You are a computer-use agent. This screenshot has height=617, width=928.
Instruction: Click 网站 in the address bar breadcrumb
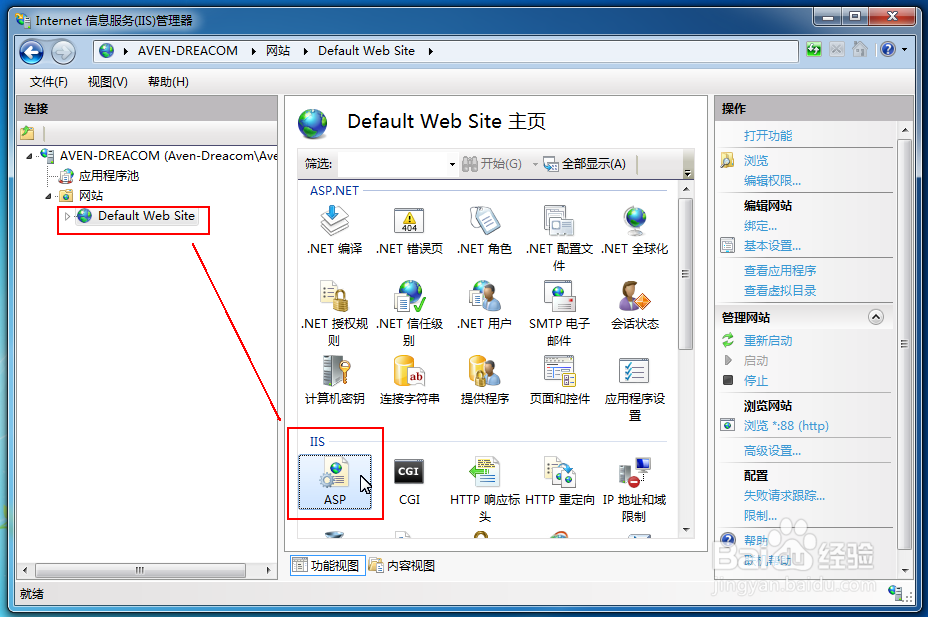278,51
